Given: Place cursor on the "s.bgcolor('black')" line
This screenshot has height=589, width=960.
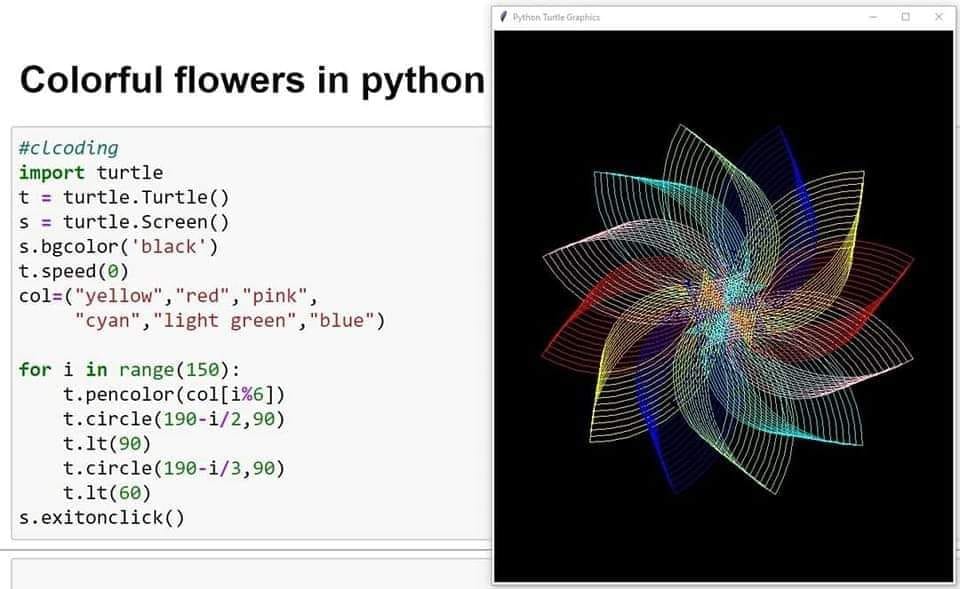Looking at the screenshot, I should click(118, 247).
